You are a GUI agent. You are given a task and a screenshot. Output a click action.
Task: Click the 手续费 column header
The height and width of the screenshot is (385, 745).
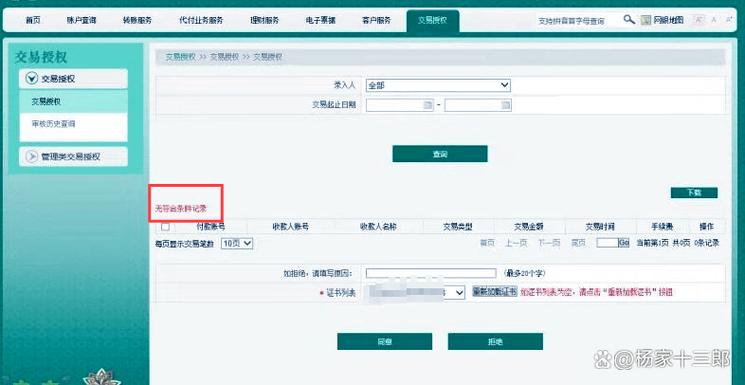coord(662,227)
